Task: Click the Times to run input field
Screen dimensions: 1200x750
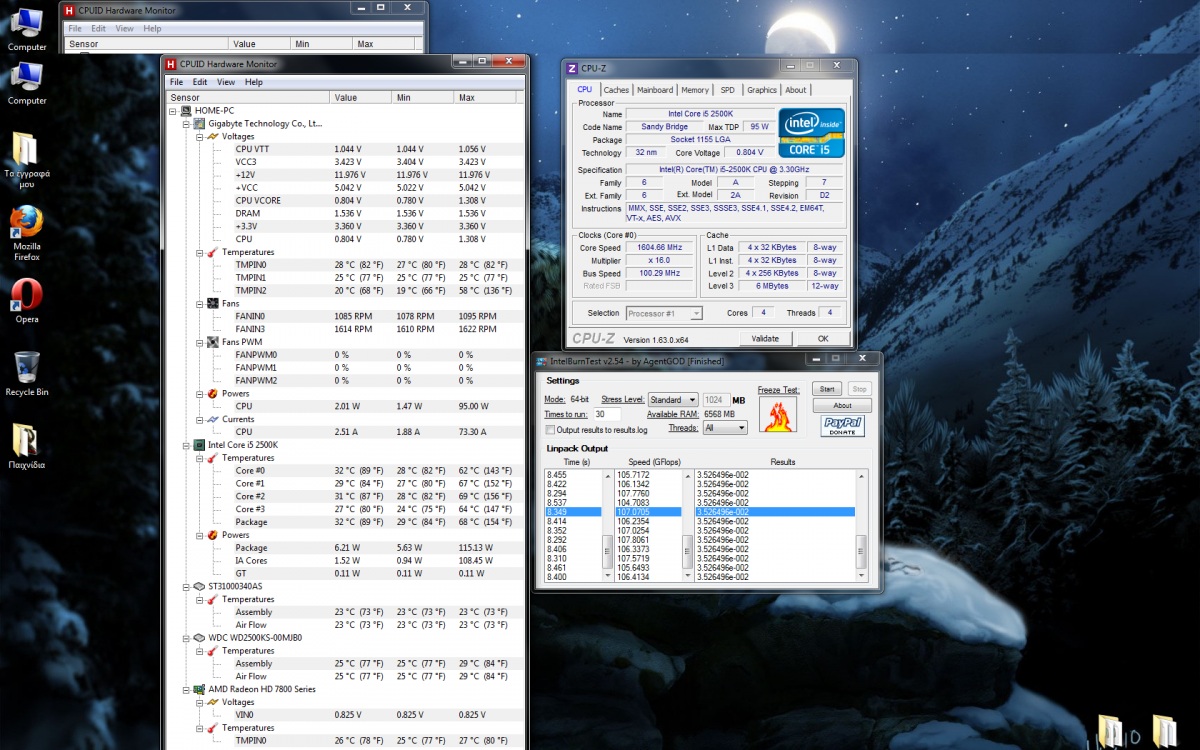Action: click(x=607, y=414)
